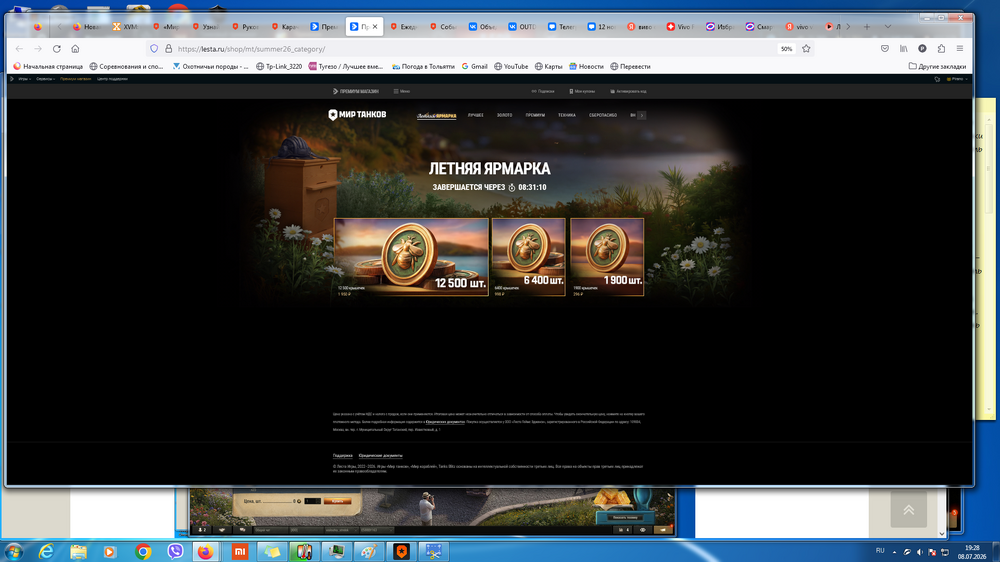The width and height of the screenshot is (1000, 562).
Task: Open the Tyrezo / Лучшее вме... bookmark
Action: [346, 66]
